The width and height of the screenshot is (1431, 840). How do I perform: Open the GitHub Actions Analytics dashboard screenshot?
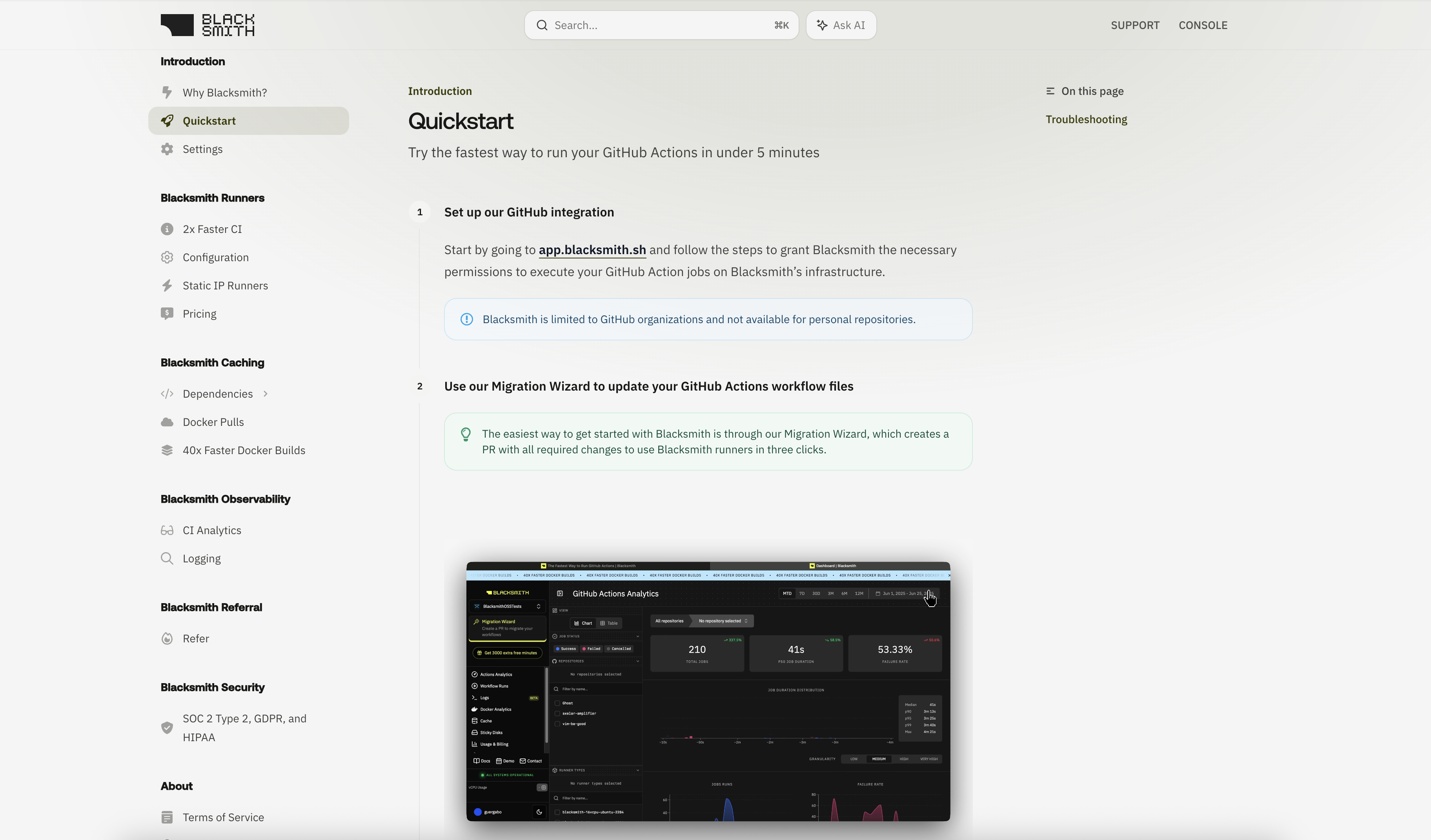pos(708,691)
